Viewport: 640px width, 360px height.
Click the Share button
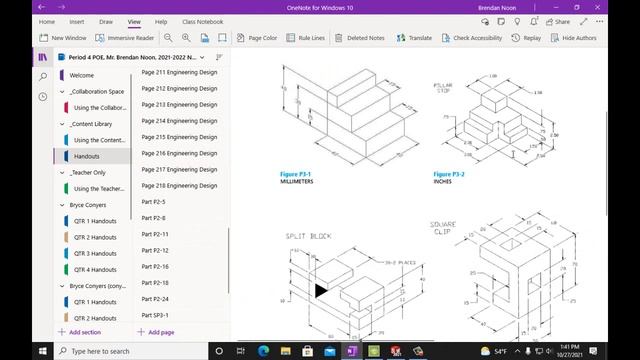(558, 22)
